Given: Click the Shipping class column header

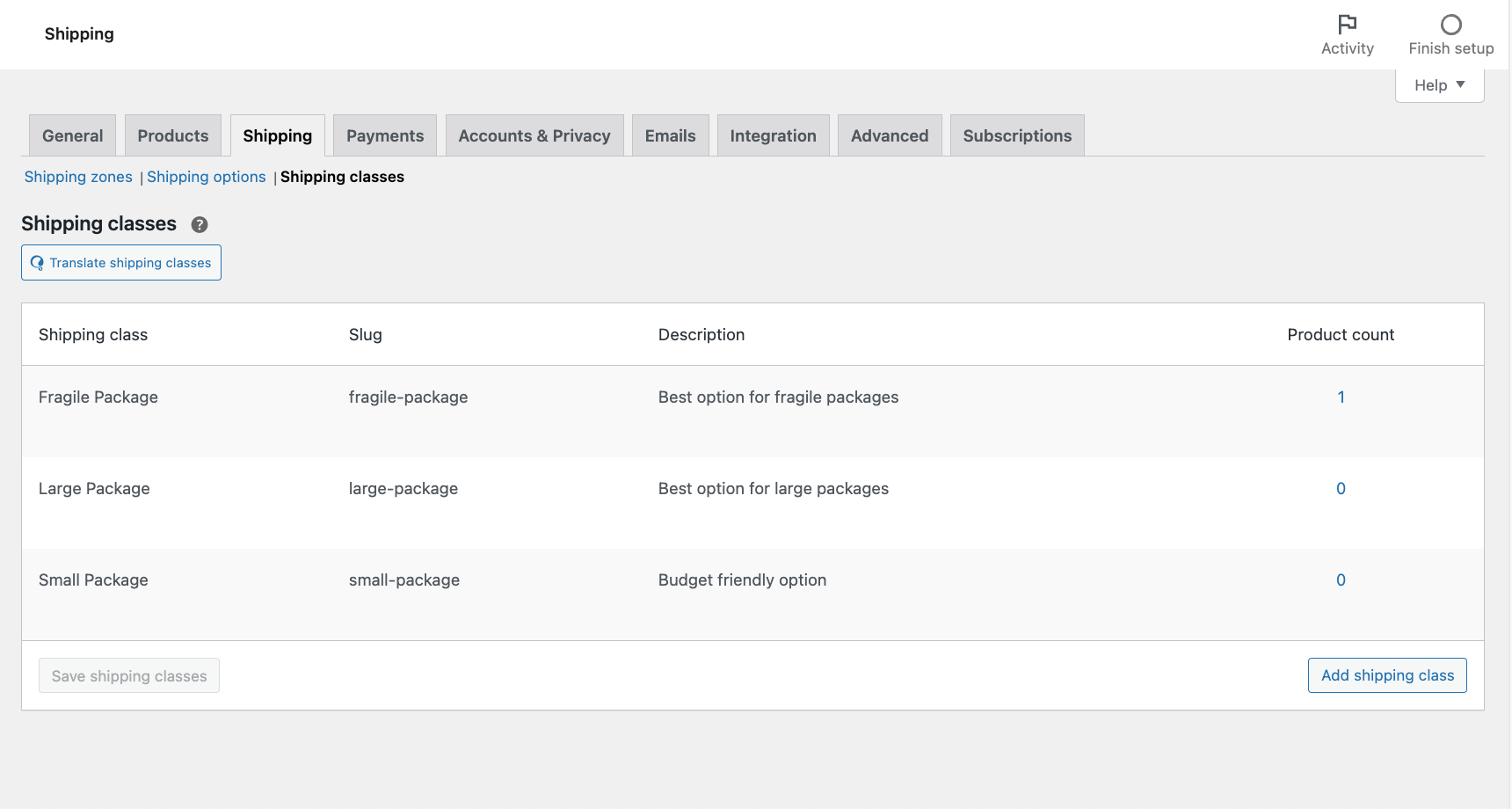Looking at the screenshot, I should click(x=93, y=335).
